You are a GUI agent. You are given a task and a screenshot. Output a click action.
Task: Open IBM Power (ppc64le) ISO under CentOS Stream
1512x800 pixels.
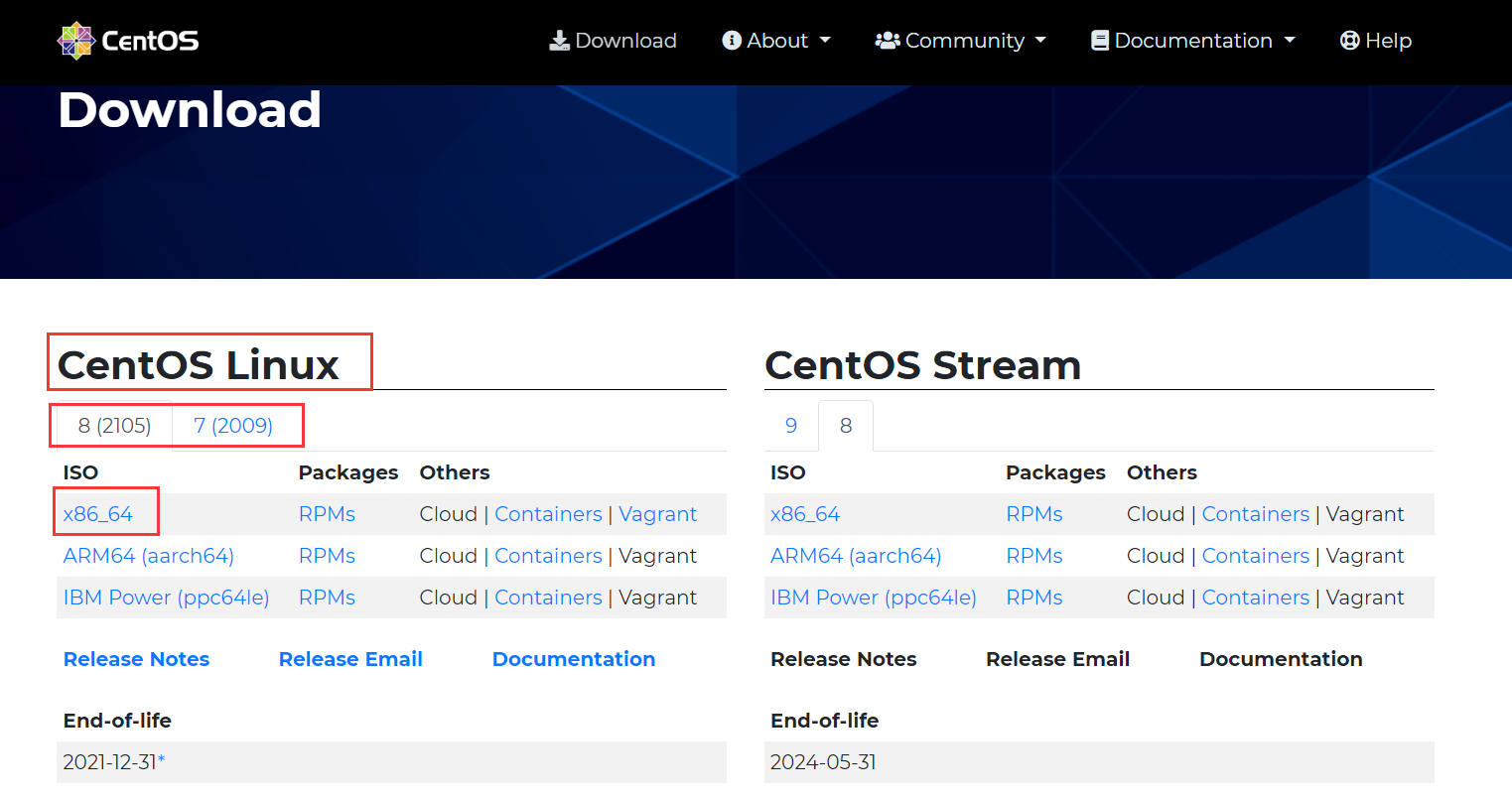click(874, 598)
